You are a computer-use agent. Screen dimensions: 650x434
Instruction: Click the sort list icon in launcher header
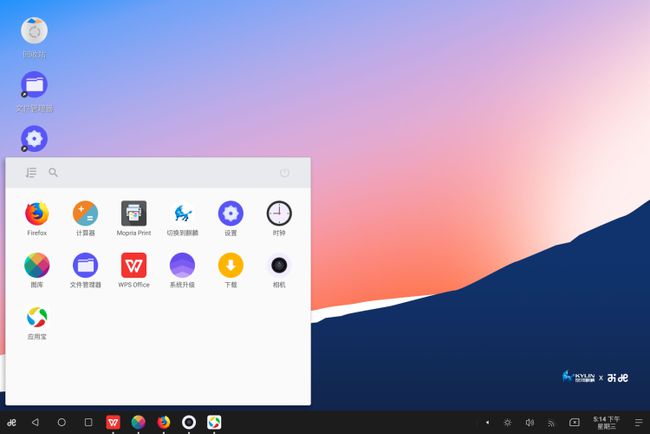[31, 173]
